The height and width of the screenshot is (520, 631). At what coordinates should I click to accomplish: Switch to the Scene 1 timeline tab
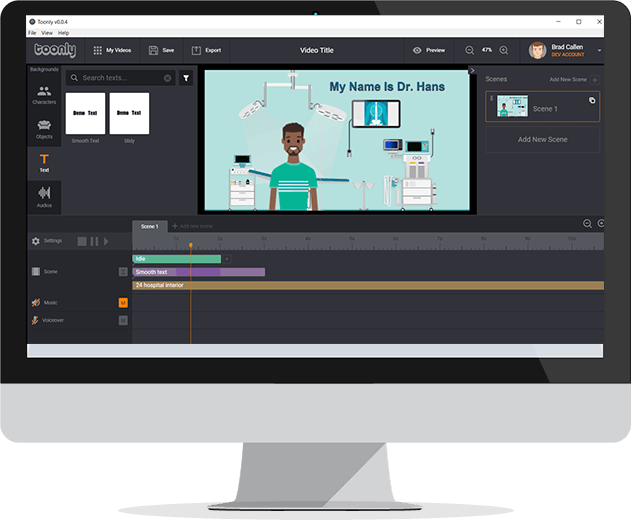[x=150, y=226]
